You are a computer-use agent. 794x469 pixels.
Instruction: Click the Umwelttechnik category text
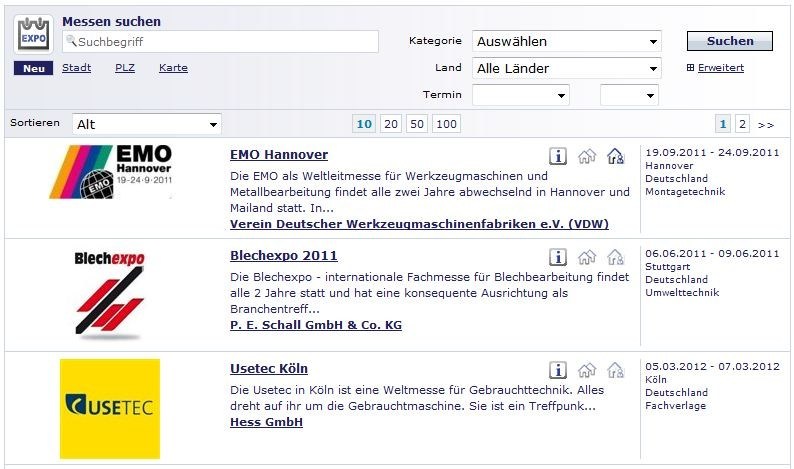click(x=682, y=292)
